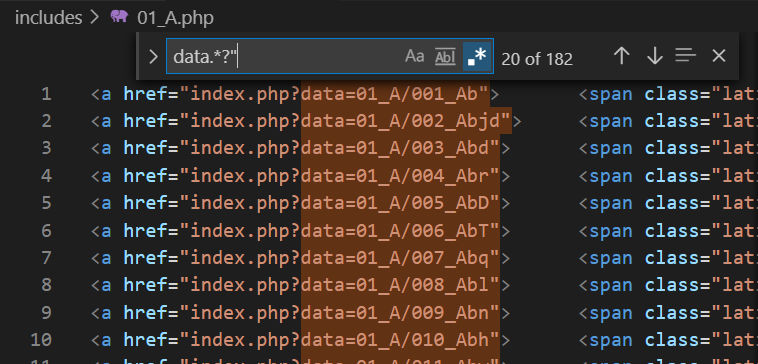Toggle Match Case option in find bar
758x364 pixels.
tap(414, 57)
